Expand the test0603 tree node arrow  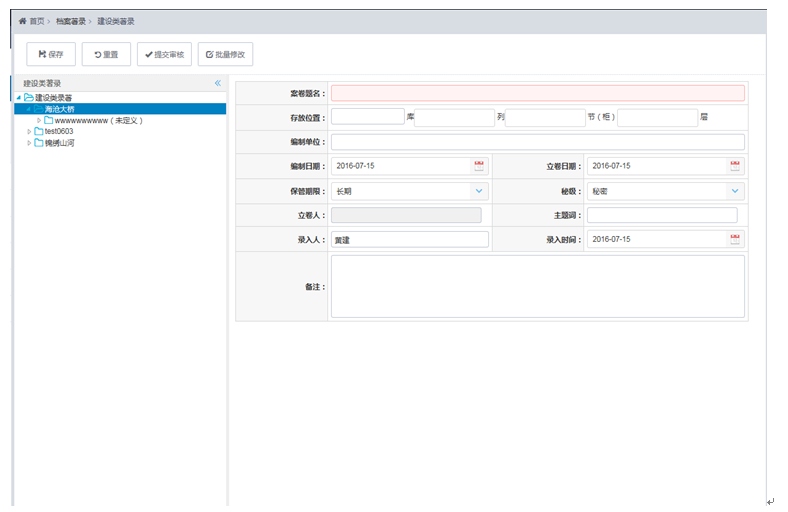click(29, 132)
